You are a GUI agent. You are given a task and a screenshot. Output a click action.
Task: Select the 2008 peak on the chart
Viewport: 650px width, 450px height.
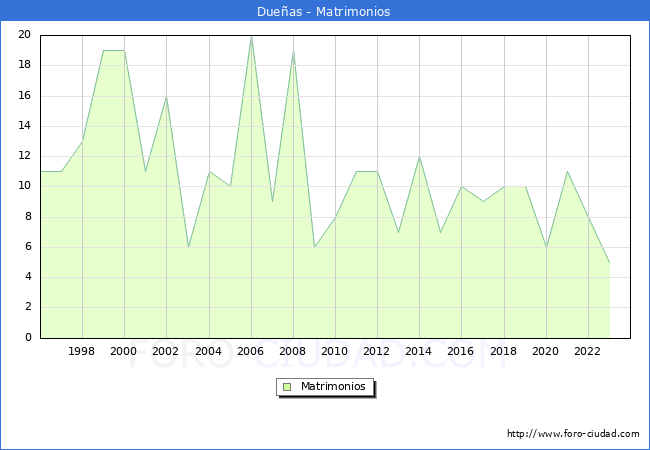click(293, 51)
